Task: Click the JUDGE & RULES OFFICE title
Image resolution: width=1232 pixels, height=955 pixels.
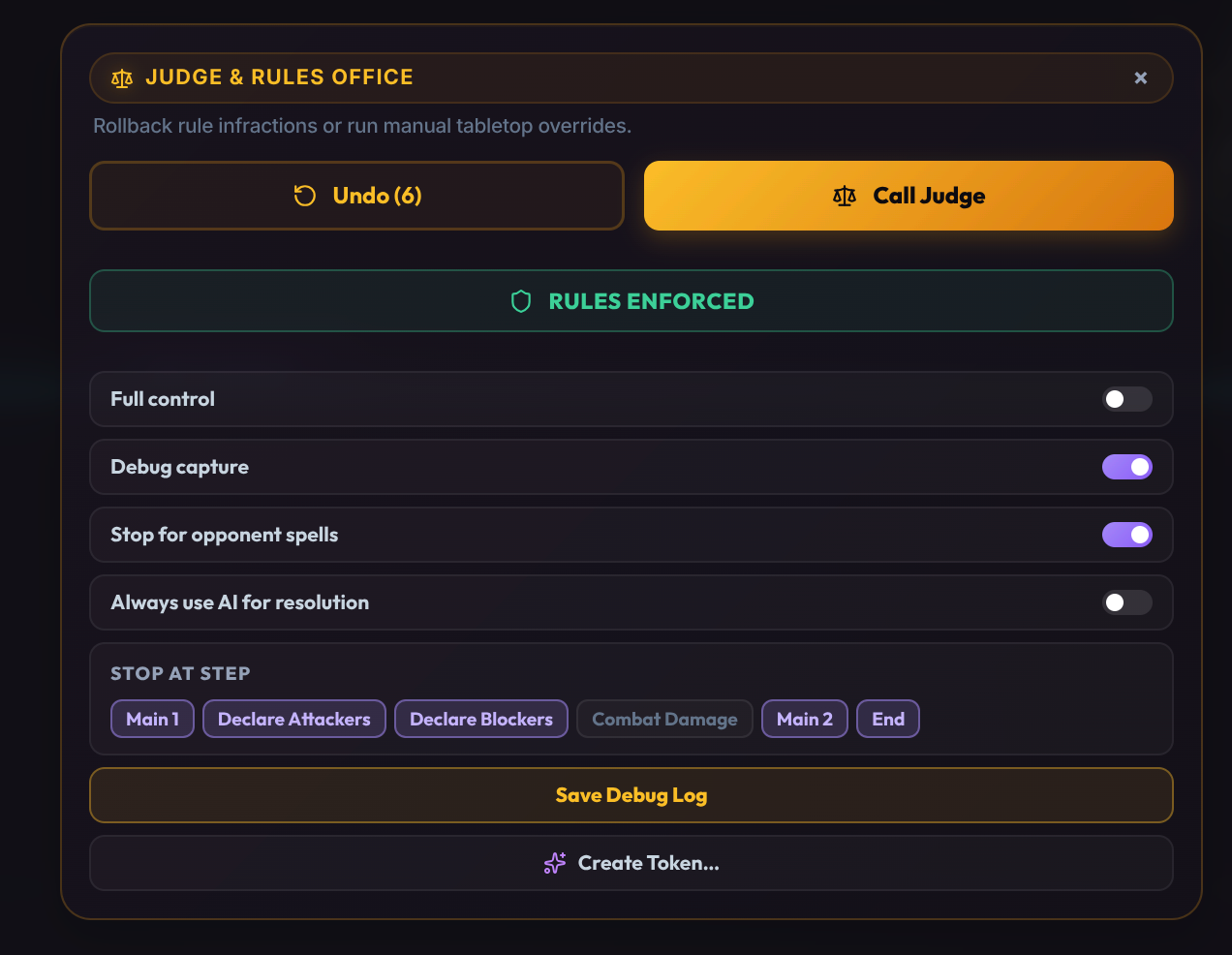Action: pyautogui.click(x=279, y=77)
